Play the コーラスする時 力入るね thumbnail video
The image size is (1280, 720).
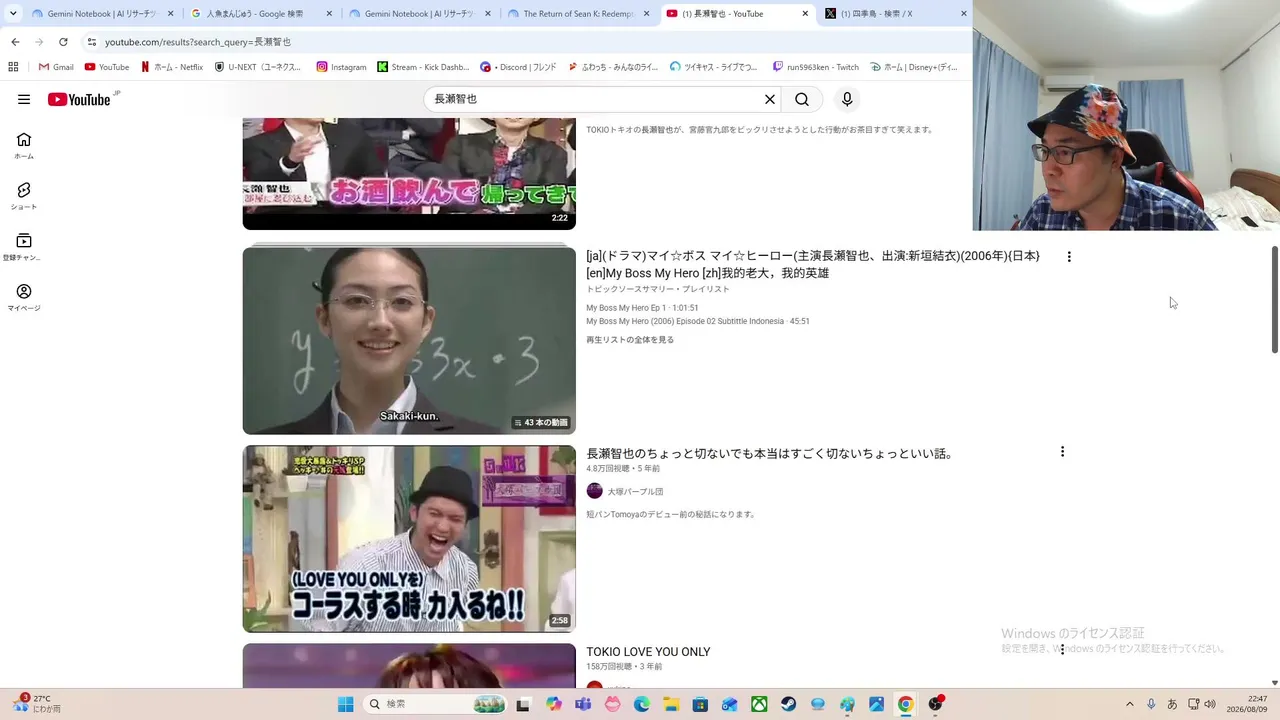click(409, 539)
